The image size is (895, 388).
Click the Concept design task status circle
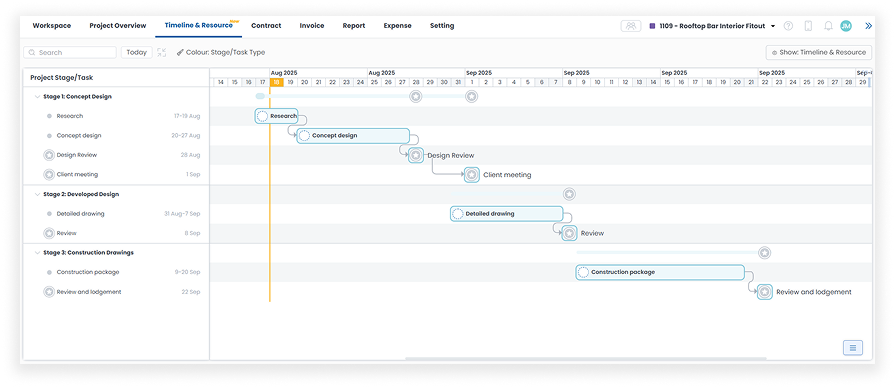coord(304,136)
